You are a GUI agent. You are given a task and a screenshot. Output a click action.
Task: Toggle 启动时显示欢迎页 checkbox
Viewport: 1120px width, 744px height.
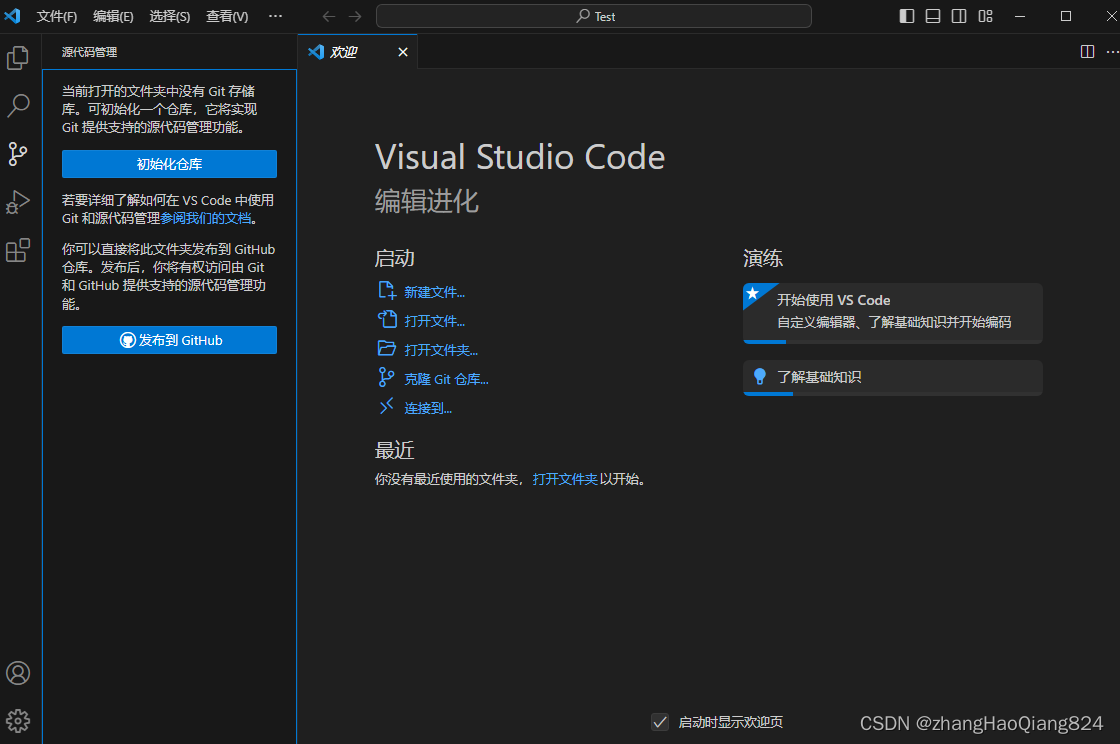(x=660, y=722)
